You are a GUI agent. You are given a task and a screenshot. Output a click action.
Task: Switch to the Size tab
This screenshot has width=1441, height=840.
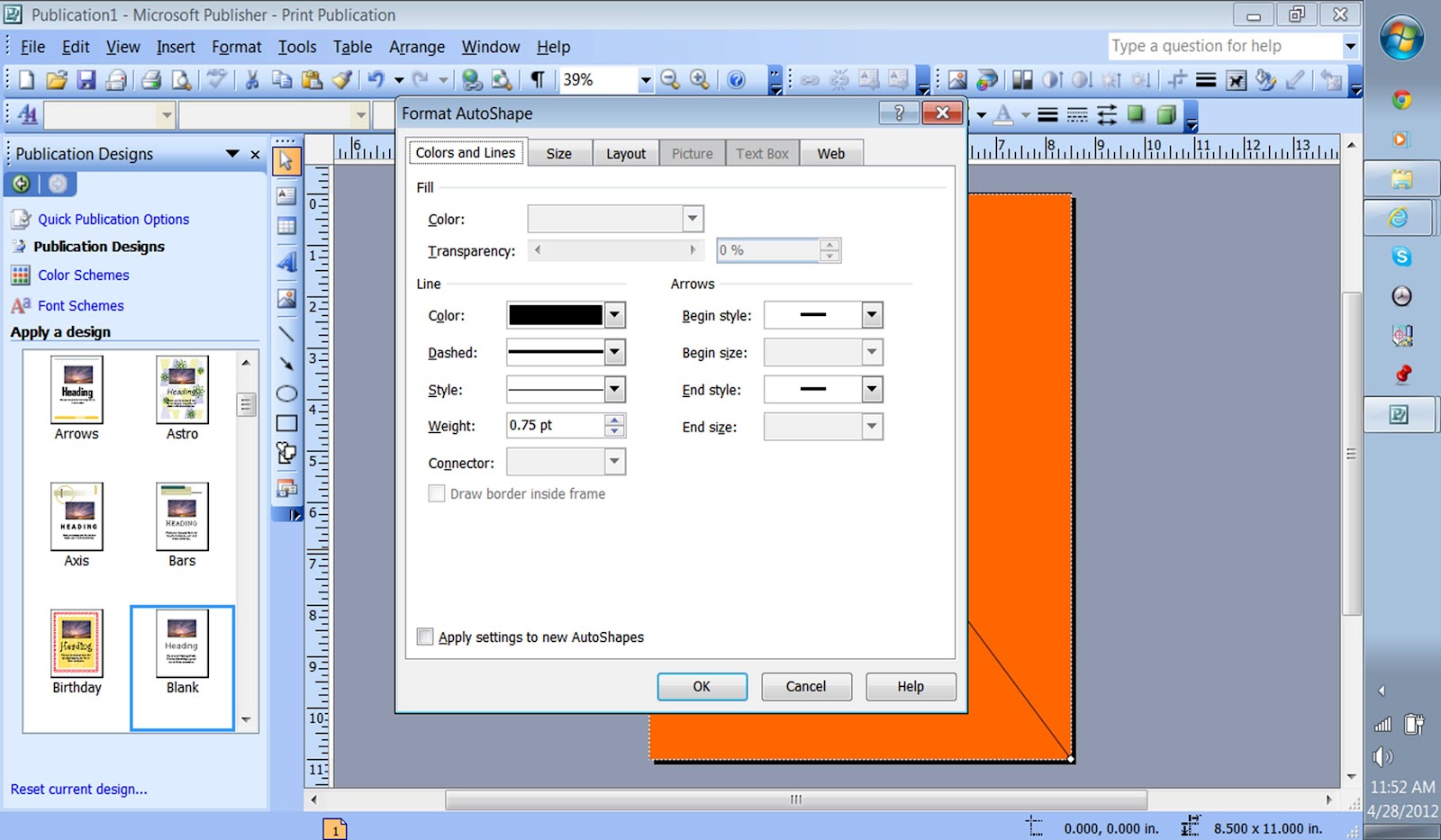tap(558, 153)
